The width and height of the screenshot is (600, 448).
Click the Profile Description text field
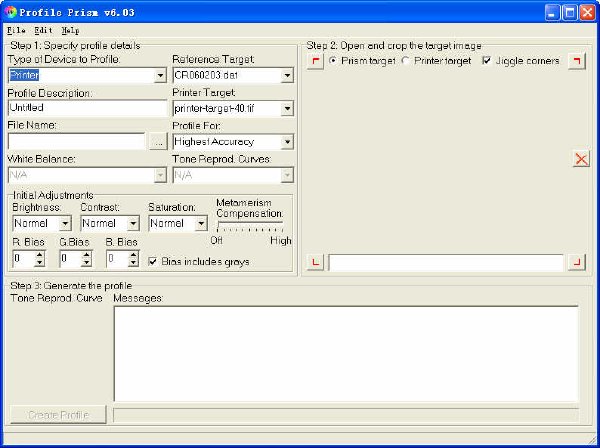pyautogui.click(x=87, y=108)
